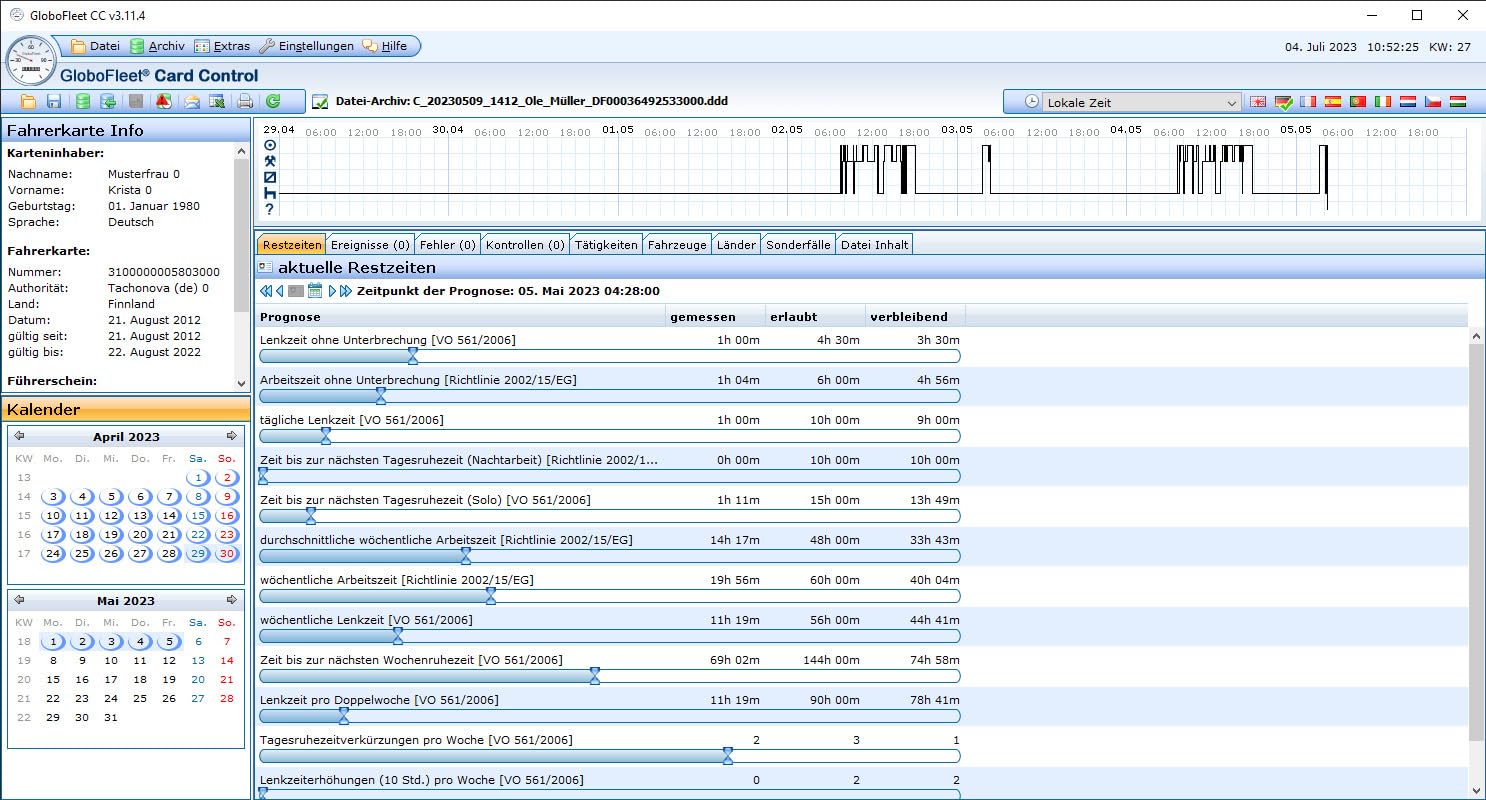The width and height of the screenshot is (1486, 800).
Task: Click the save (floppy disk) toolbar icon
Action: (x=54, y=102)
